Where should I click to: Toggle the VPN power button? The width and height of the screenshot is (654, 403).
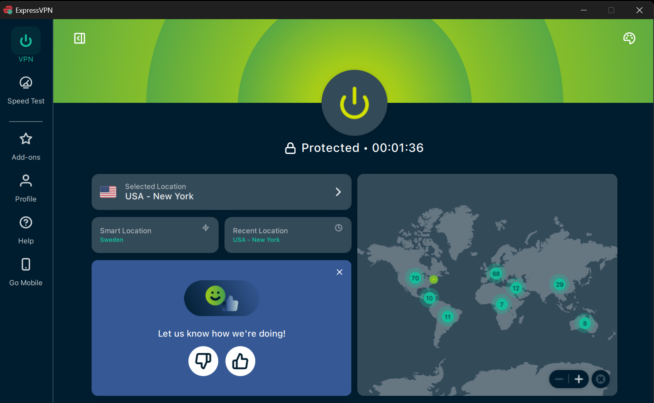point(354,103)
